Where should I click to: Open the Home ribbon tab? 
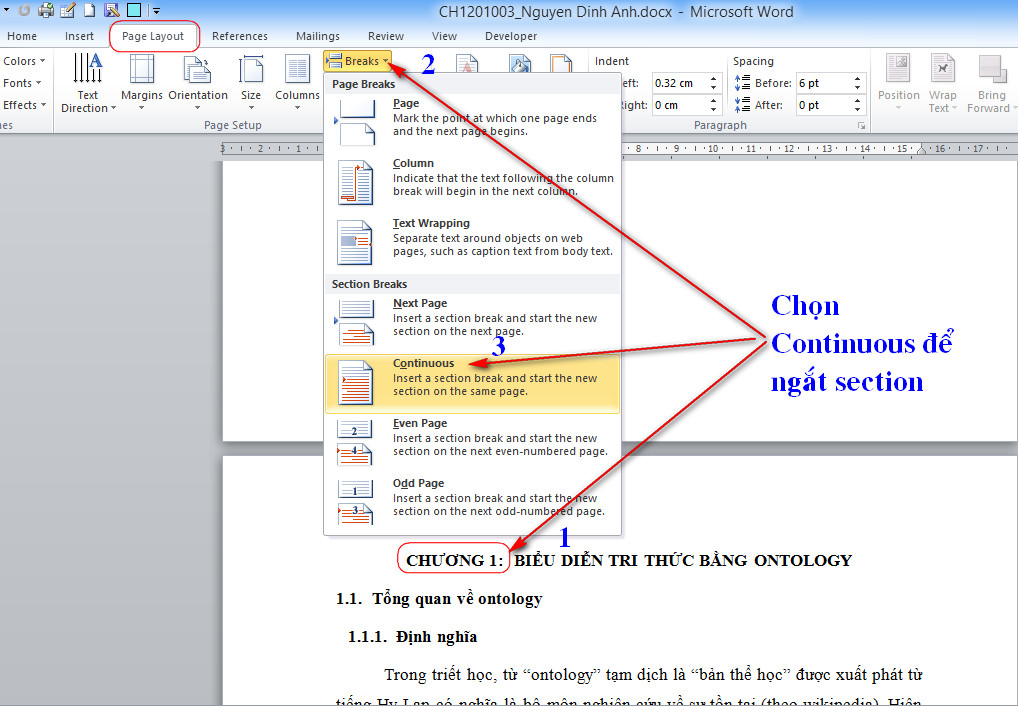[x=22, y=36]
